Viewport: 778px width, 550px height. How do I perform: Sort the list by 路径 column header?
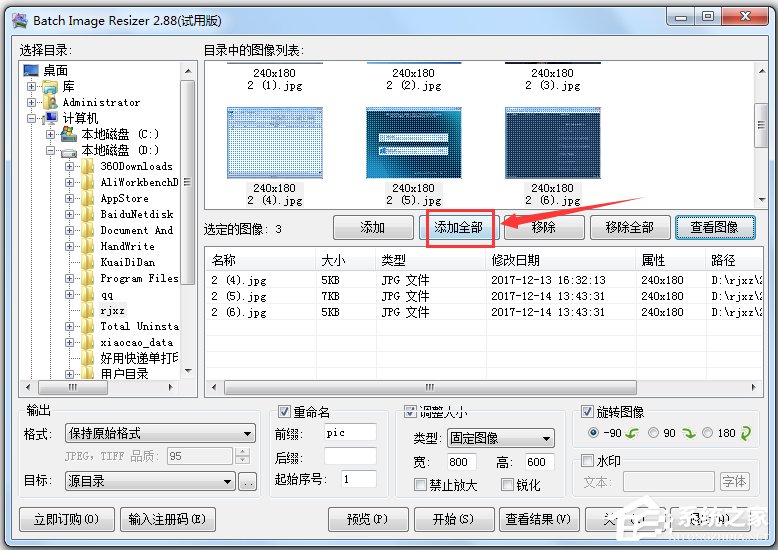click(734, 260)
